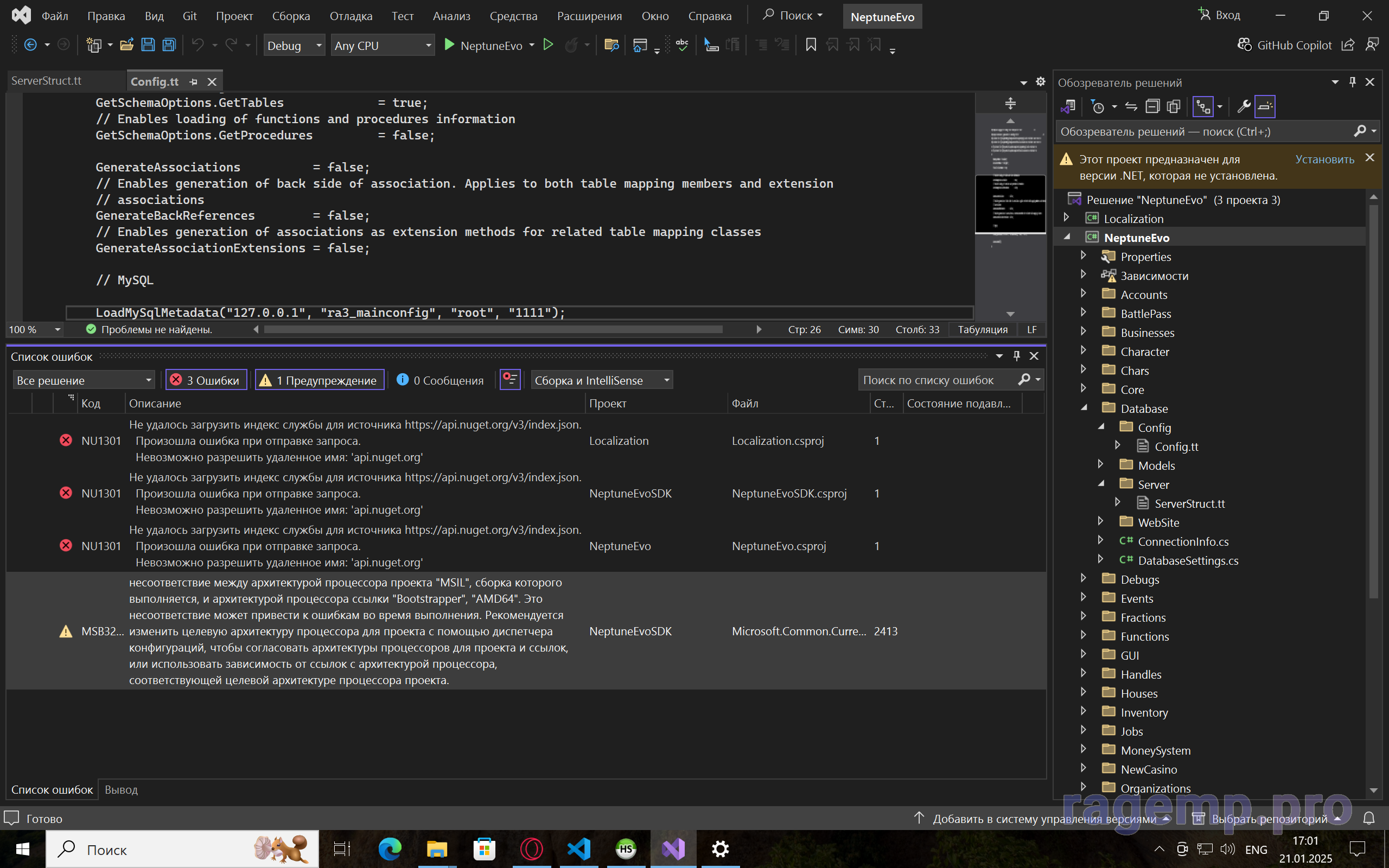Toggle the error list build filter icon
Screen dimensions: 1389x868
click(x=509, y=379)
